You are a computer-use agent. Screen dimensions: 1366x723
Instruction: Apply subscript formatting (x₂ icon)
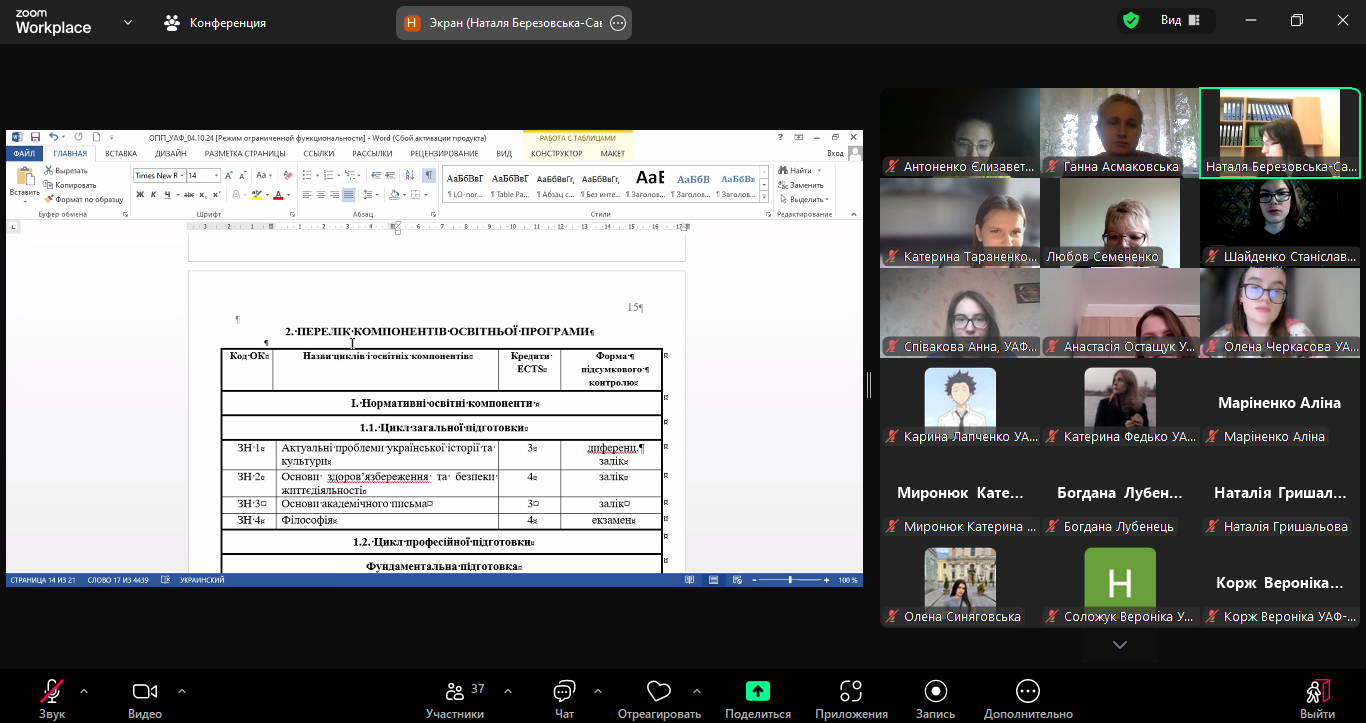pos(203,195)
